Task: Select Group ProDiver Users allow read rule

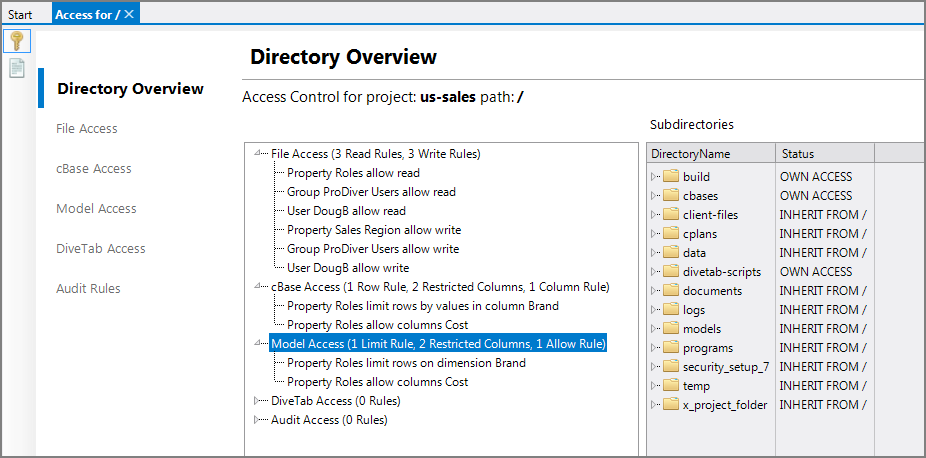Action: point(371,192)
